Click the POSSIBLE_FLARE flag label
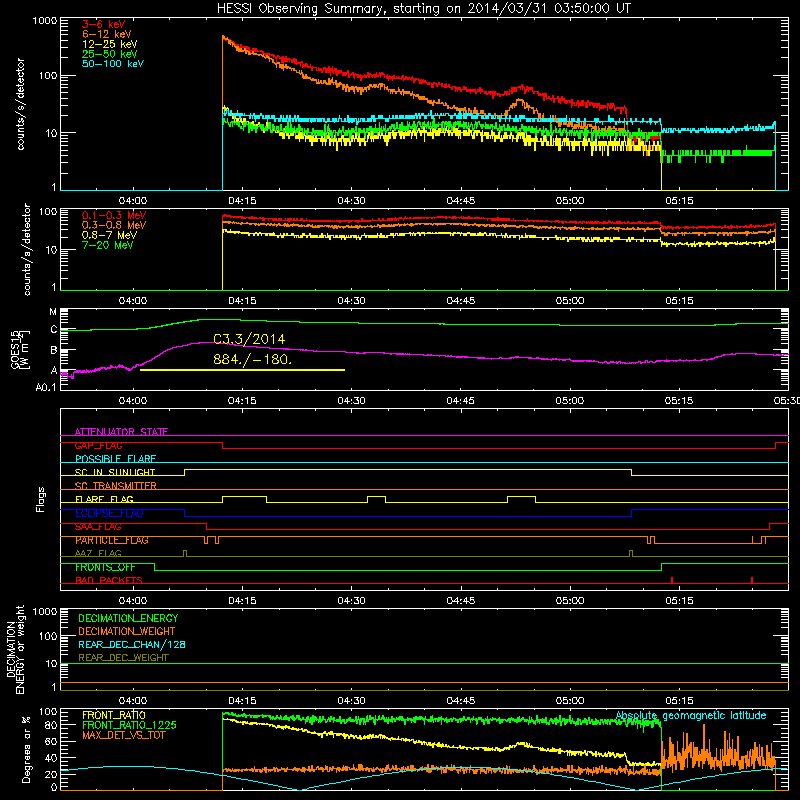This screenshot has height=800, width=800. (x=115, y=459)
